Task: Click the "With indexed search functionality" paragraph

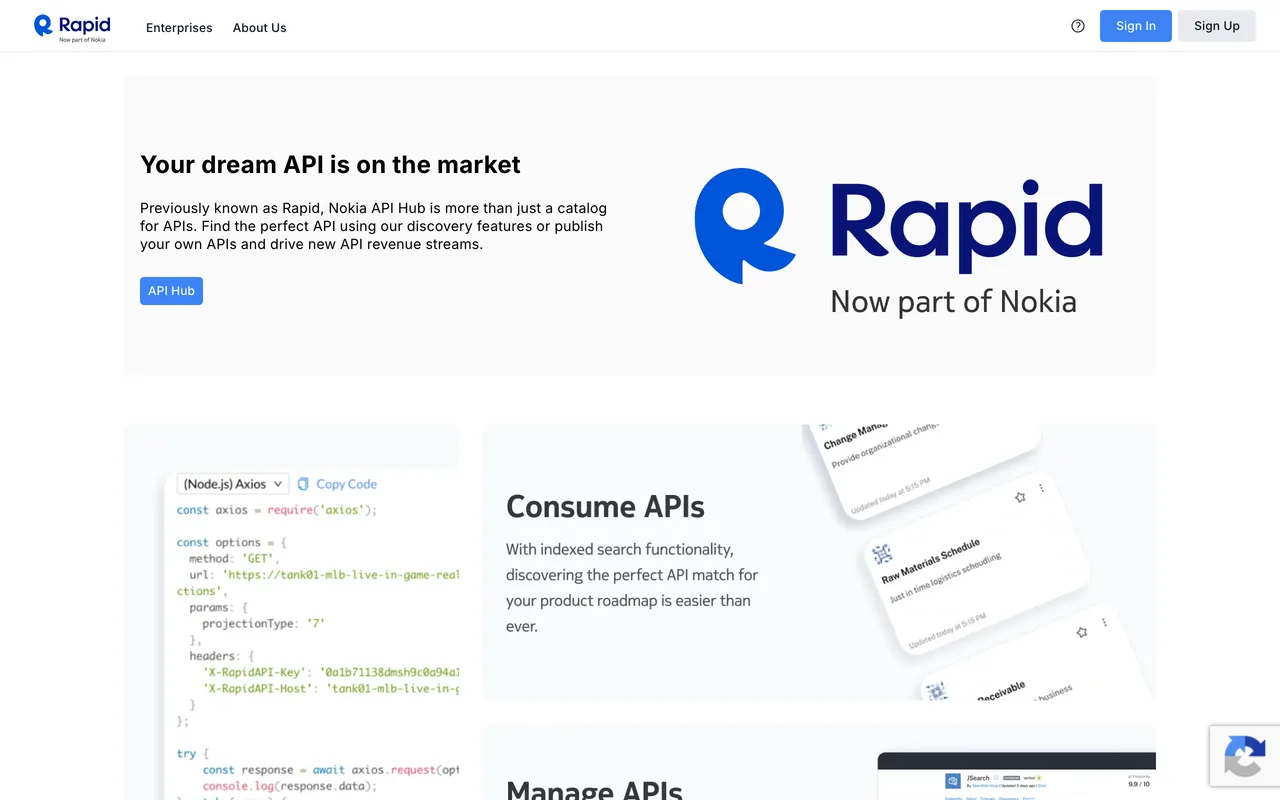Action: (632, 588)
